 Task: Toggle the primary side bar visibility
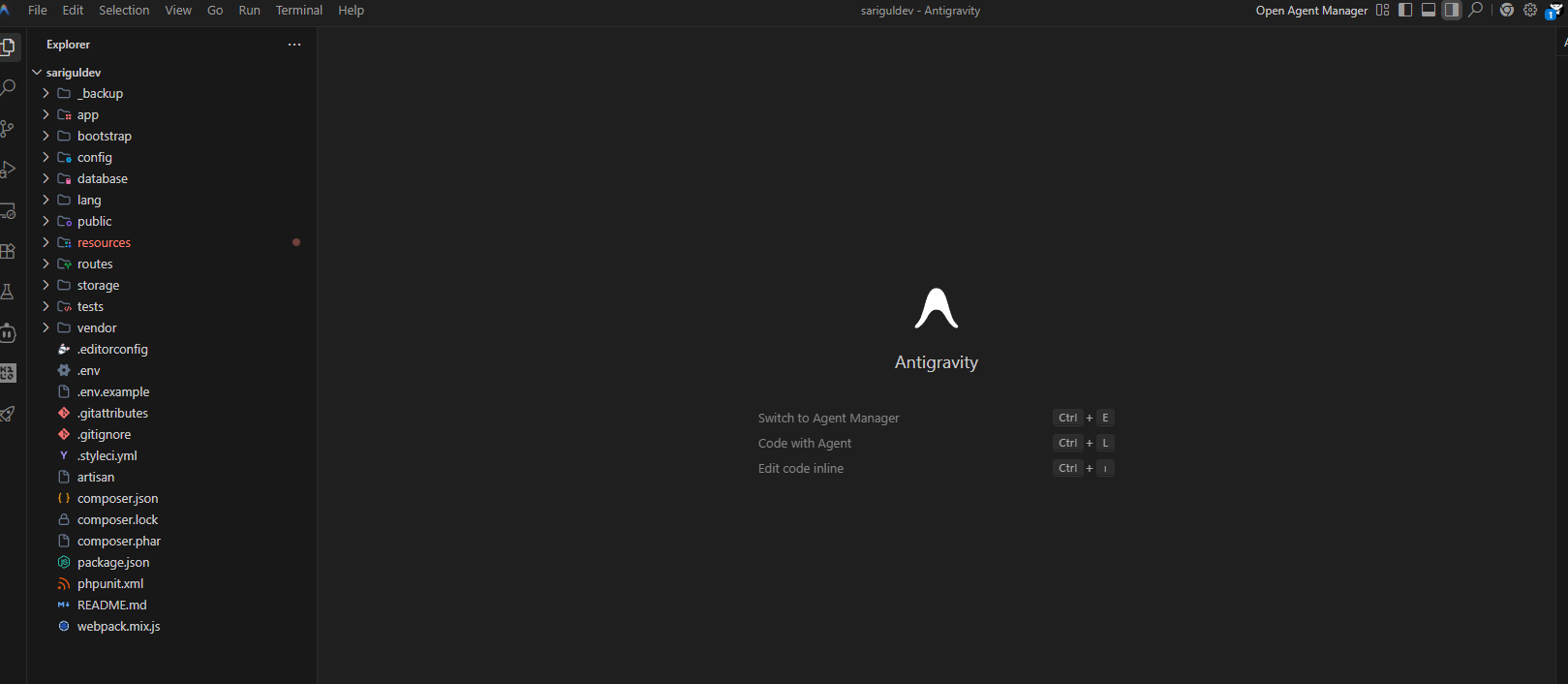pos(1405,10)
